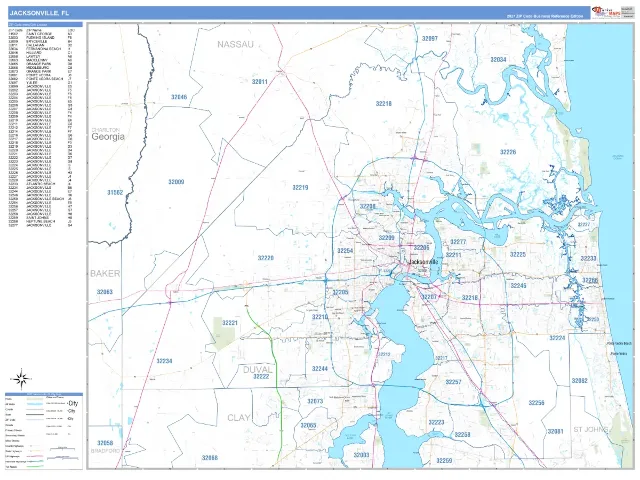Select ZIP code 32246 on the map

point(518,286)
